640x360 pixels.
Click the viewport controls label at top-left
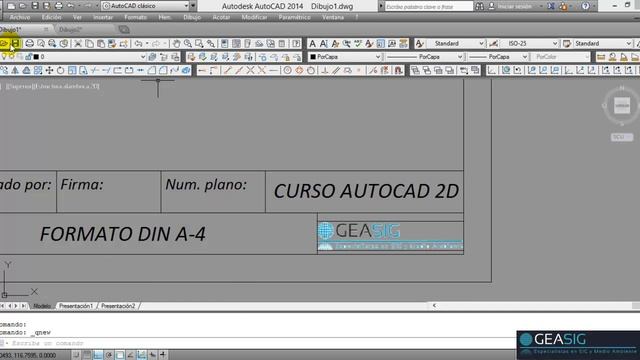click(x=52, y=86)
